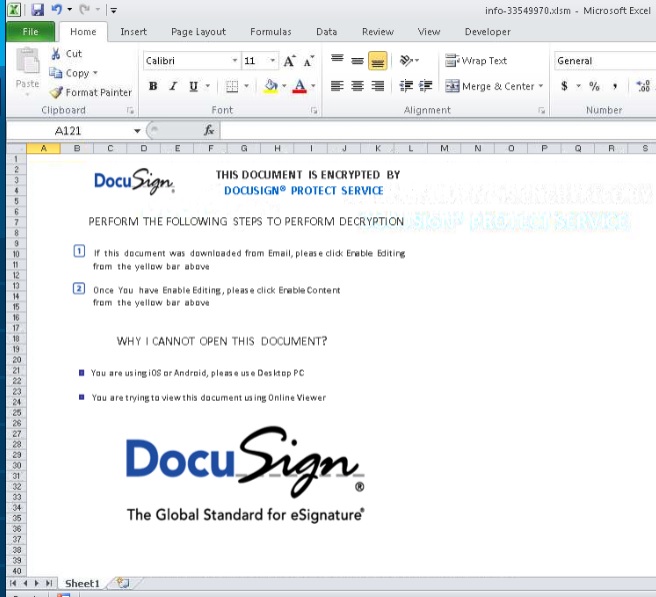Click Increase Indent icon
This screenshot has width=656, height=597.
coord(425,86)
